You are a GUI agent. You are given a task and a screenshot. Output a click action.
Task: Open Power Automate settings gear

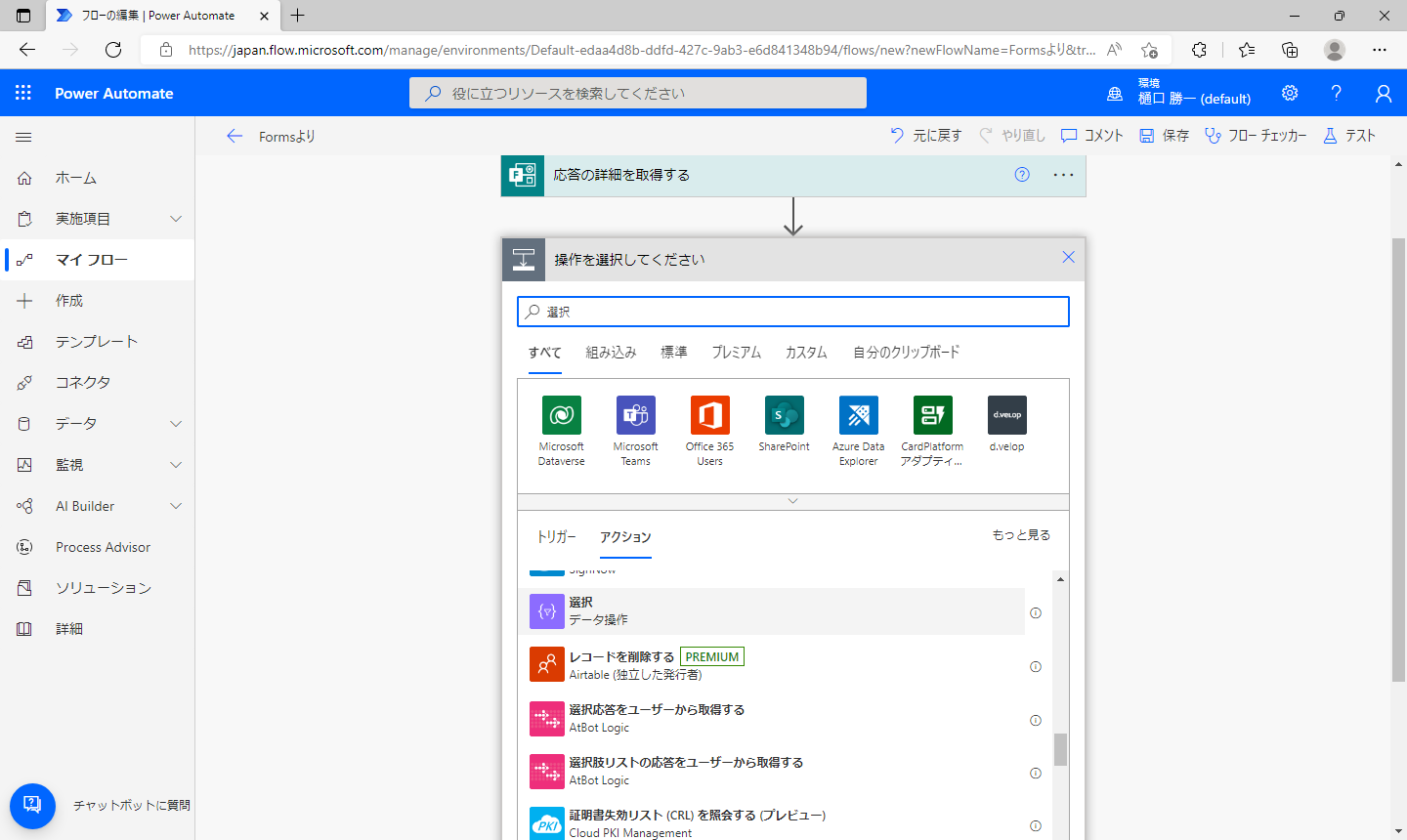pos(1290,93)
